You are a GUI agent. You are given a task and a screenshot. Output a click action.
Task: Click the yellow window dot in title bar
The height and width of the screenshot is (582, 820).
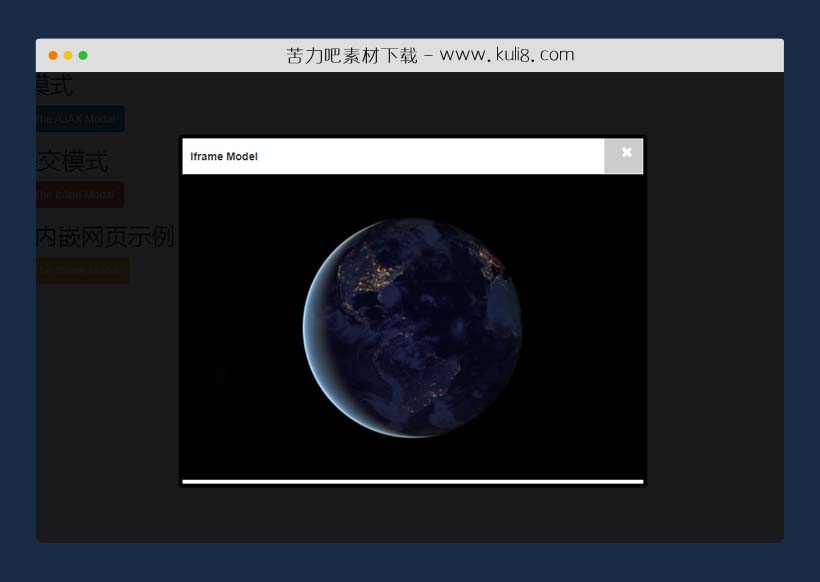click(68, 55)
